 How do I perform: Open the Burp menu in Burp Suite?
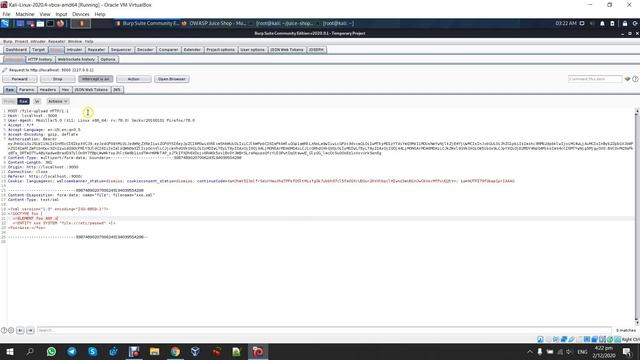(8, 41)
